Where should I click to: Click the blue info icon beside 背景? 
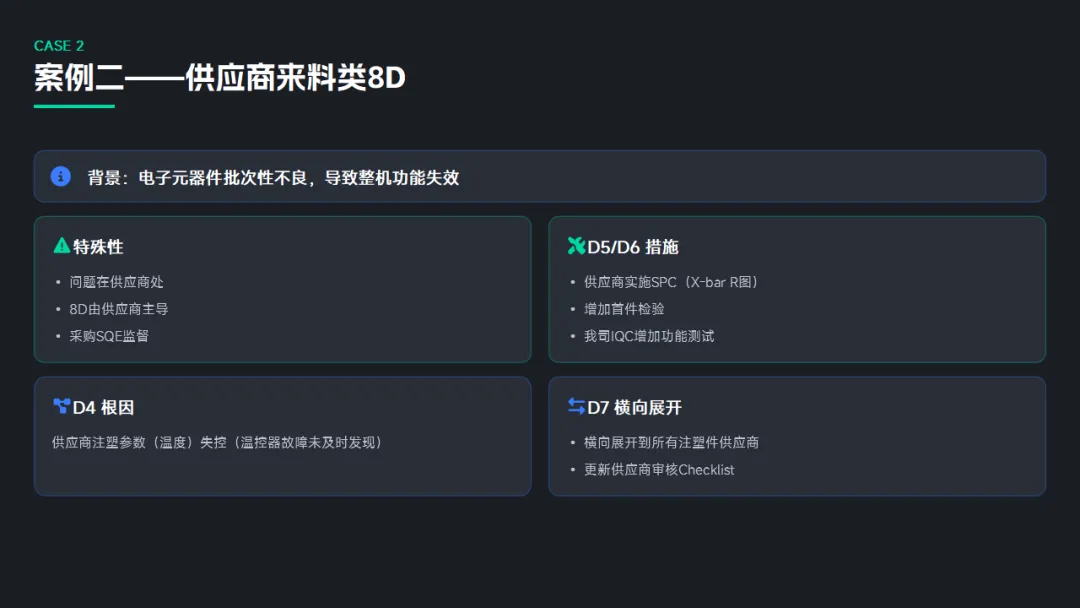[x=61, y=177]
